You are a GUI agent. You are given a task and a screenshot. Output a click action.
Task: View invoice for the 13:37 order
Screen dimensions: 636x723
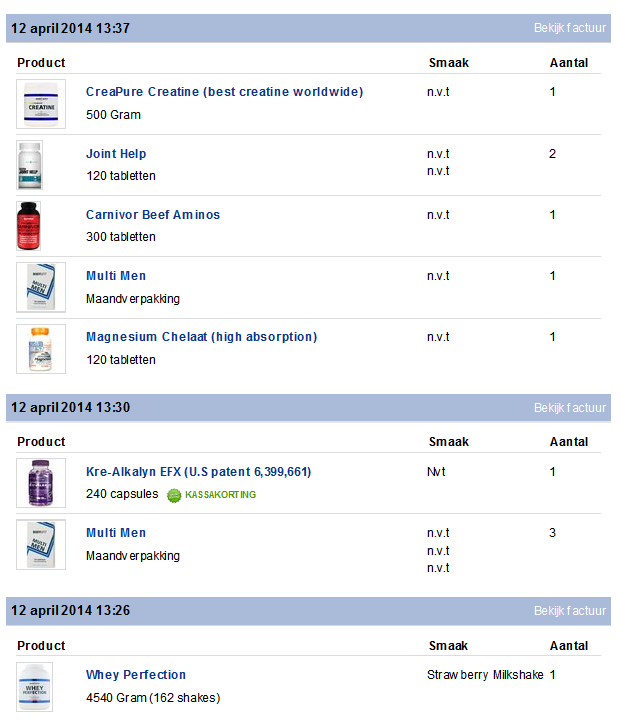(569, 28)
